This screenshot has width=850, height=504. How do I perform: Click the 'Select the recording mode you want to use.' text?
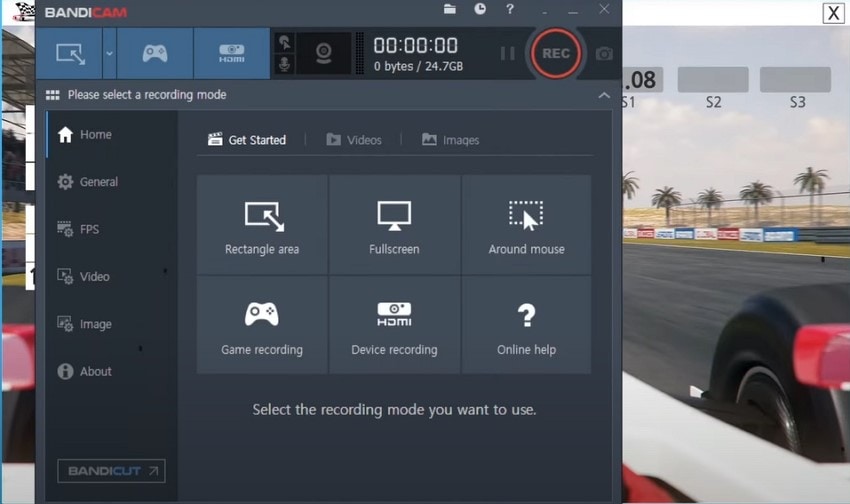[x=394, y=410]
